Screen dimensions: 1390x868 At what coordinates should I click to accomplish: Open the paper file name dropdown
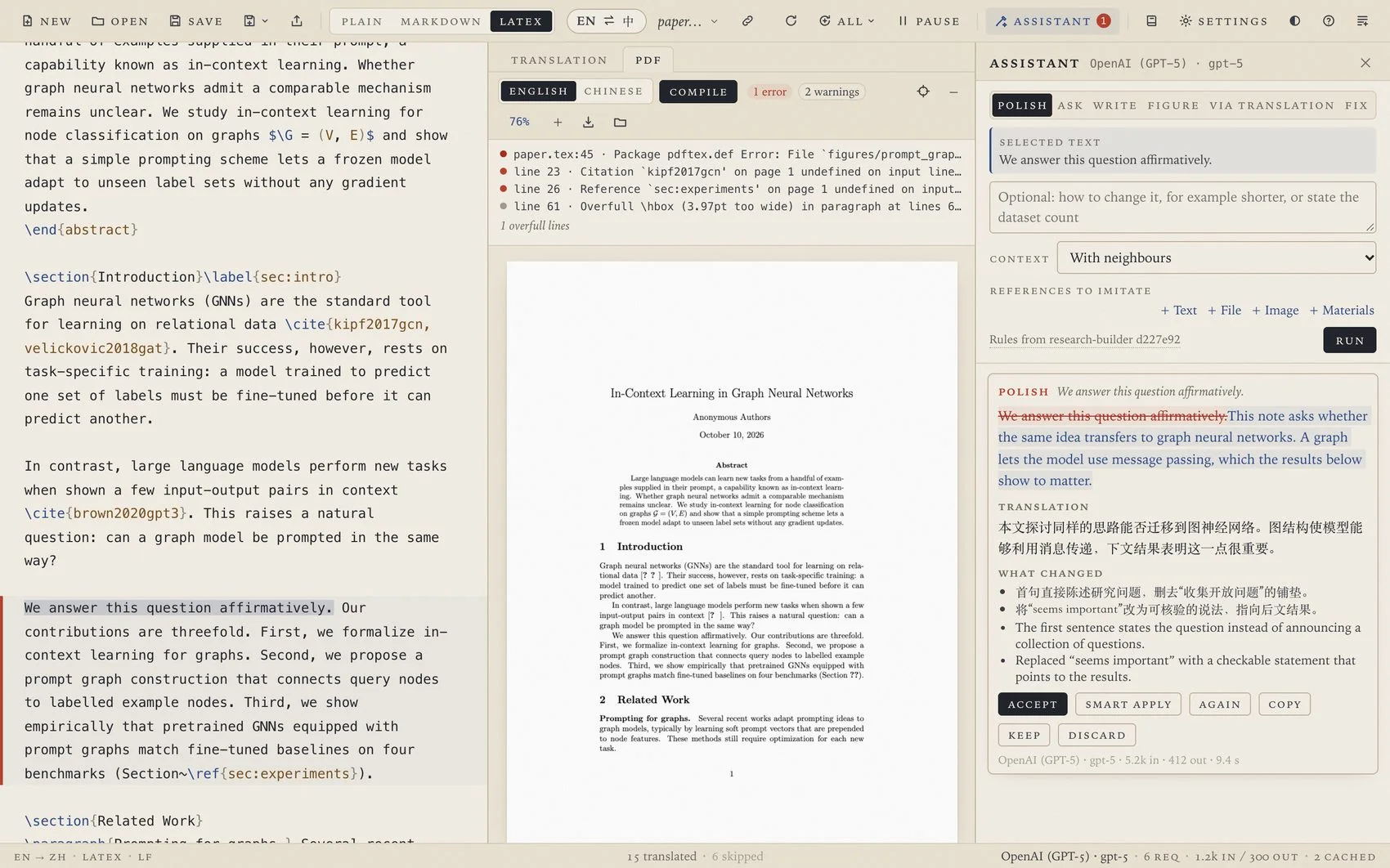point(688,21)
